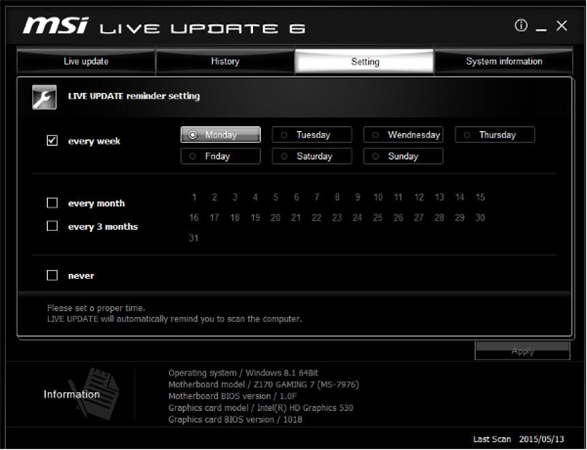Close the Live Update 6 window
587x450 pixels.
[562, 25]
